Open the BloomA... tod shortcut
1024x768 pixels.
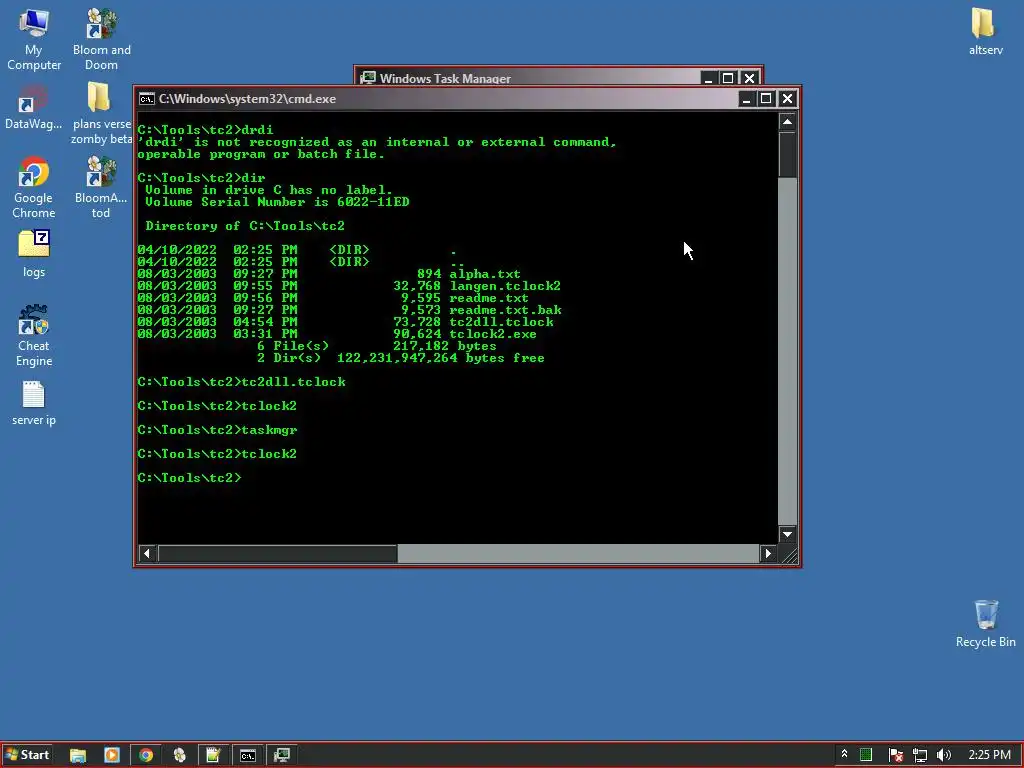pyautogui.click(x=101, y=187)
